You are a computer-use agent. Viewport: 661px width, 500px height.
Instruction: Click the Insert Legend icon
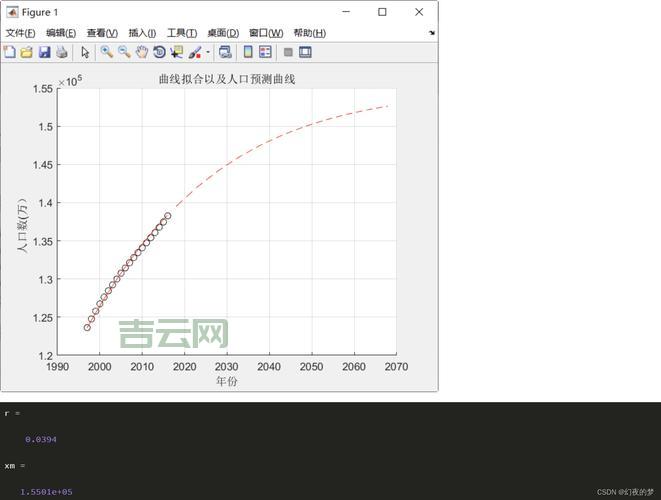265,52
